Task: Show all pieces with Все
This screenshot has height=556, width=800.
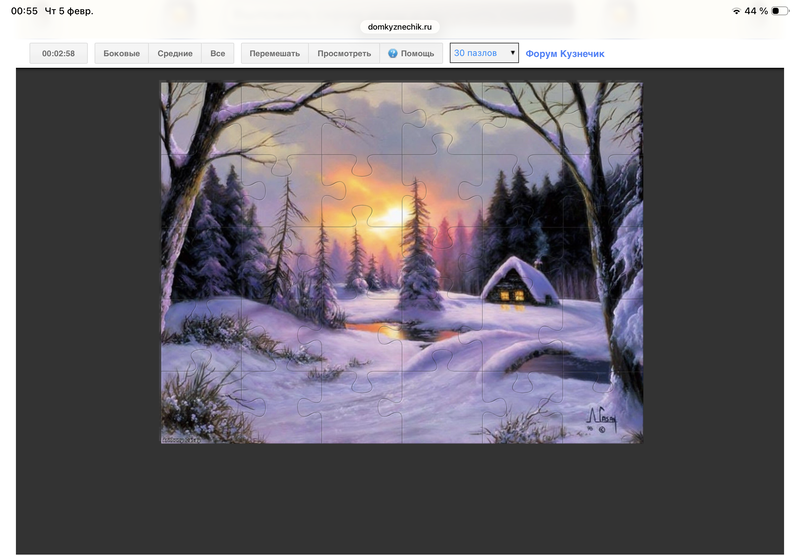Action: [218, 54]
